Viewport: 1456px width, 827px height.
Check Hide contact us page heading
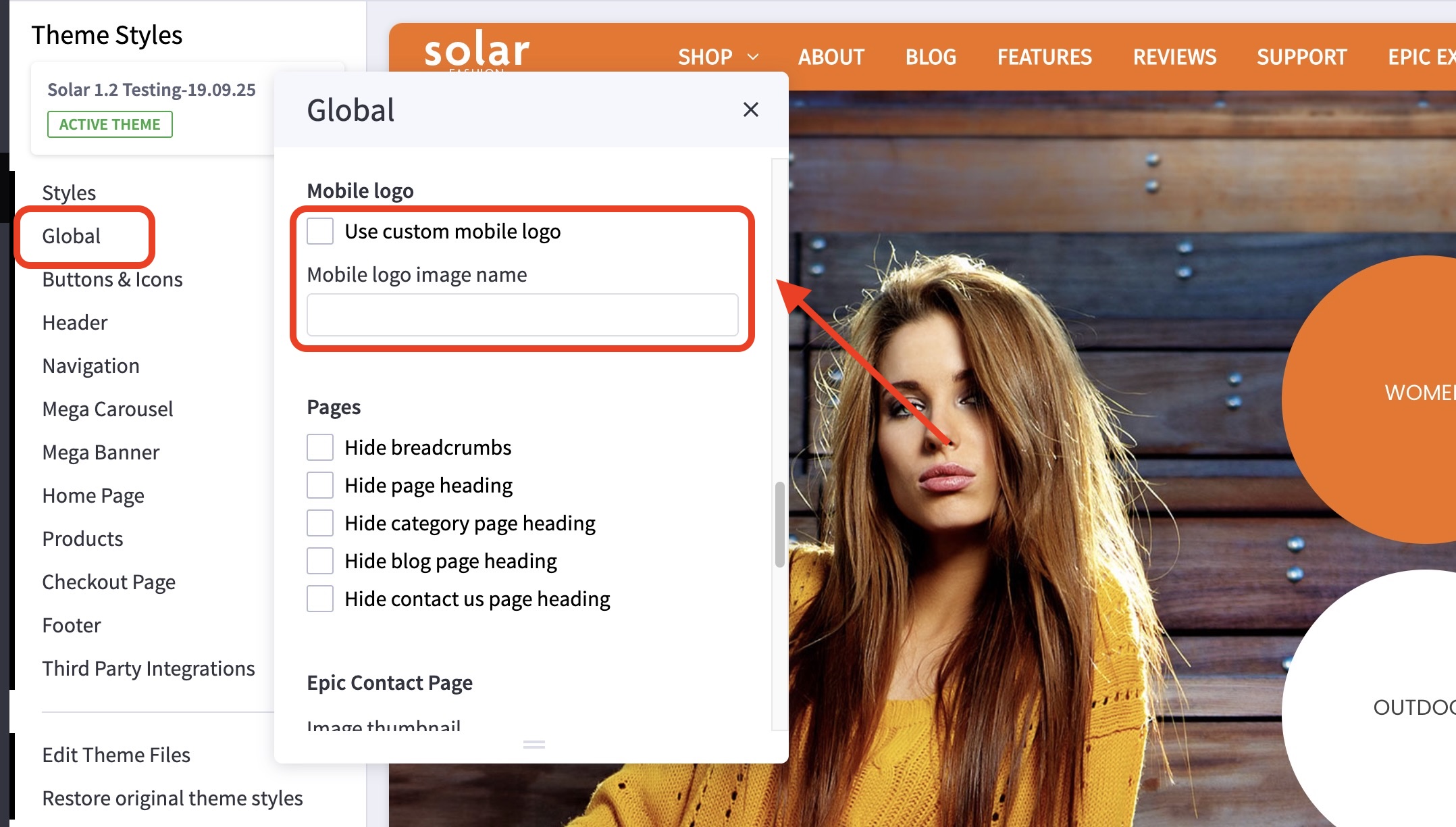click(320, 599)
